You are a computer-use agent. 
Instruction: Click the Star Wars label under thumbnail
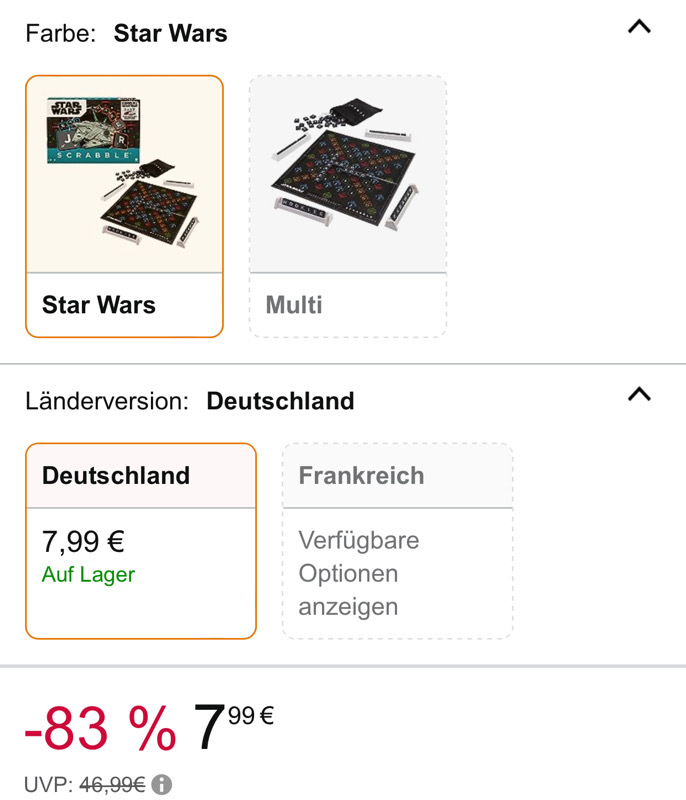pyautogui.click(x=98, y=305)
